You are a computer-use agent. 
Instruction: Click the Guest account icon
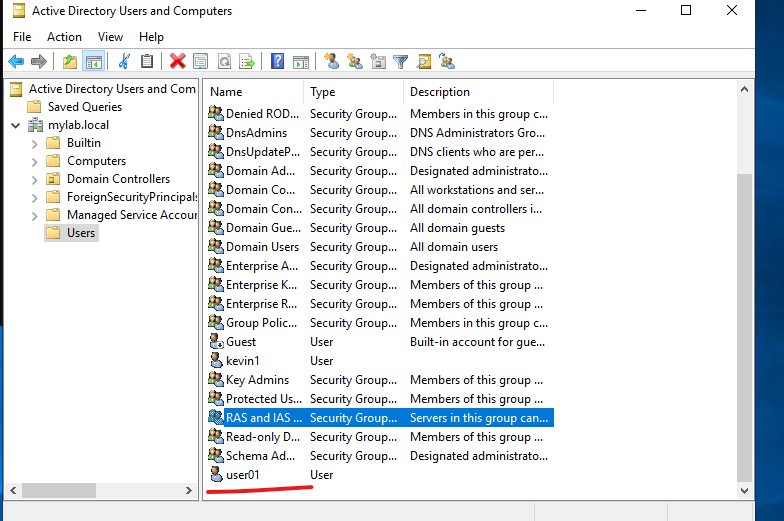tap(216, 342)
